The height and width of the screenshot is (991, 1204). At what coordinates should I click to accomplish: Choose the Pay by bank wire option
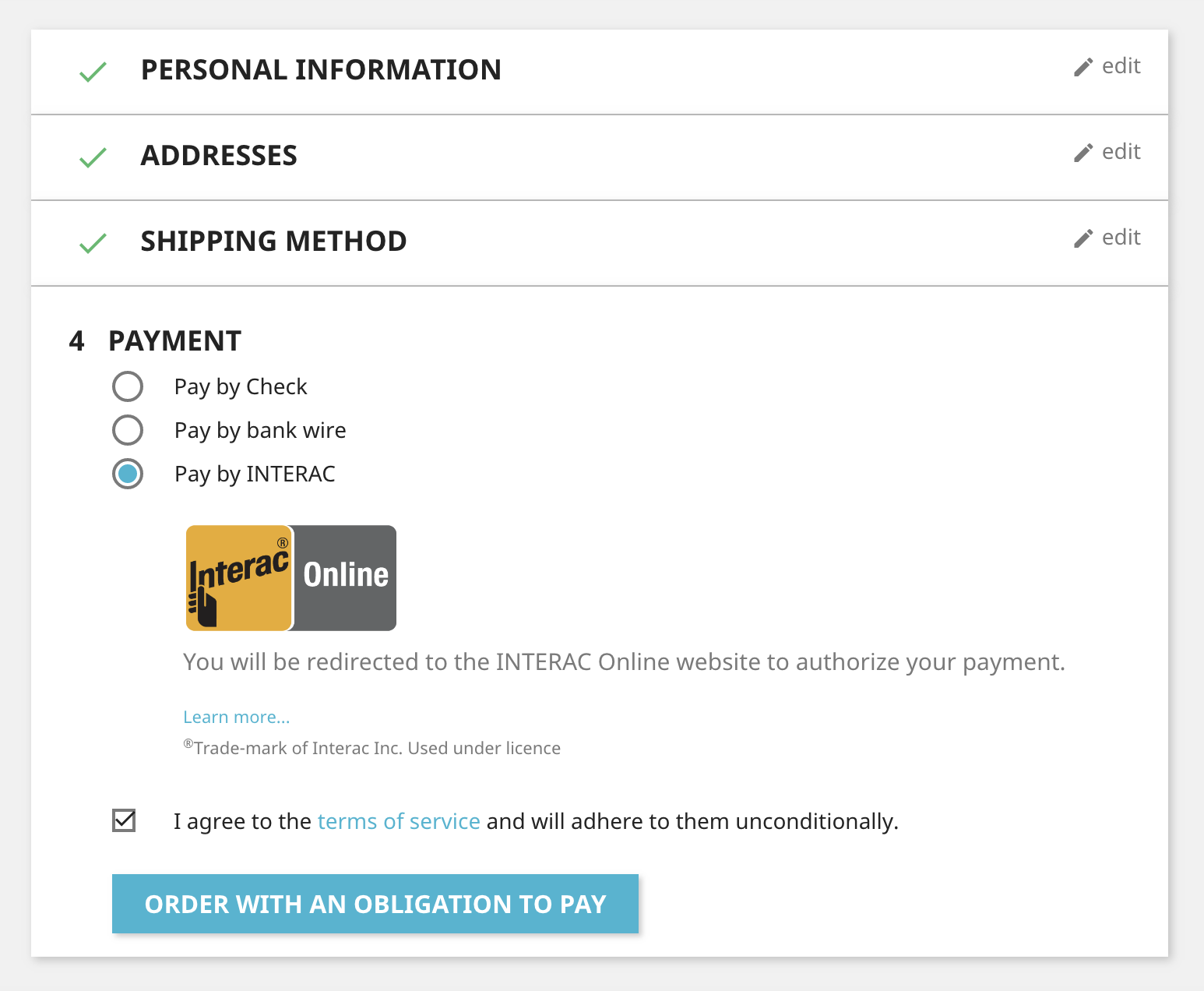pyautogui.click(x=128, y=430)
